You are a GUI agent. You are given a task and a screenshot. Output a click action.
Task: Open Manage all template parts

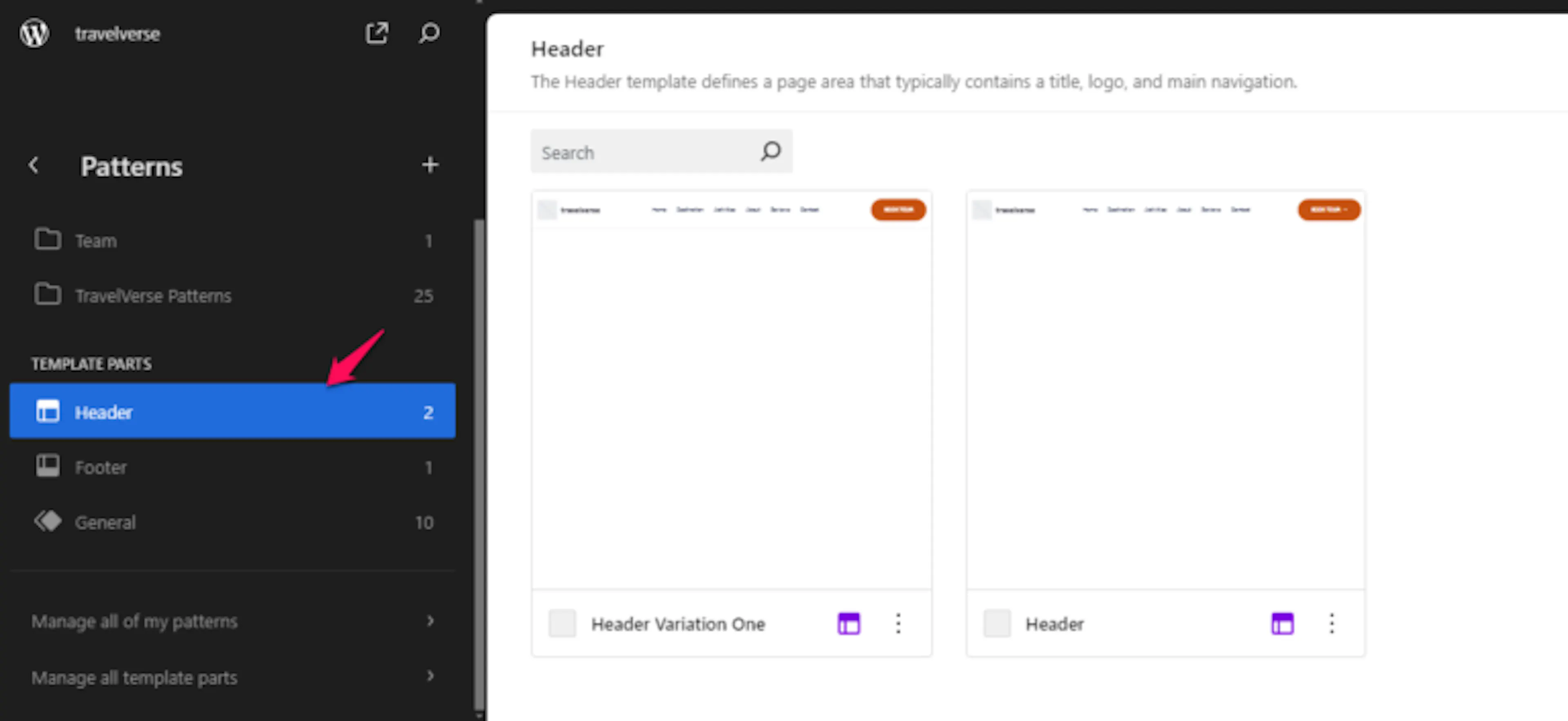click(x=232, y=677)
